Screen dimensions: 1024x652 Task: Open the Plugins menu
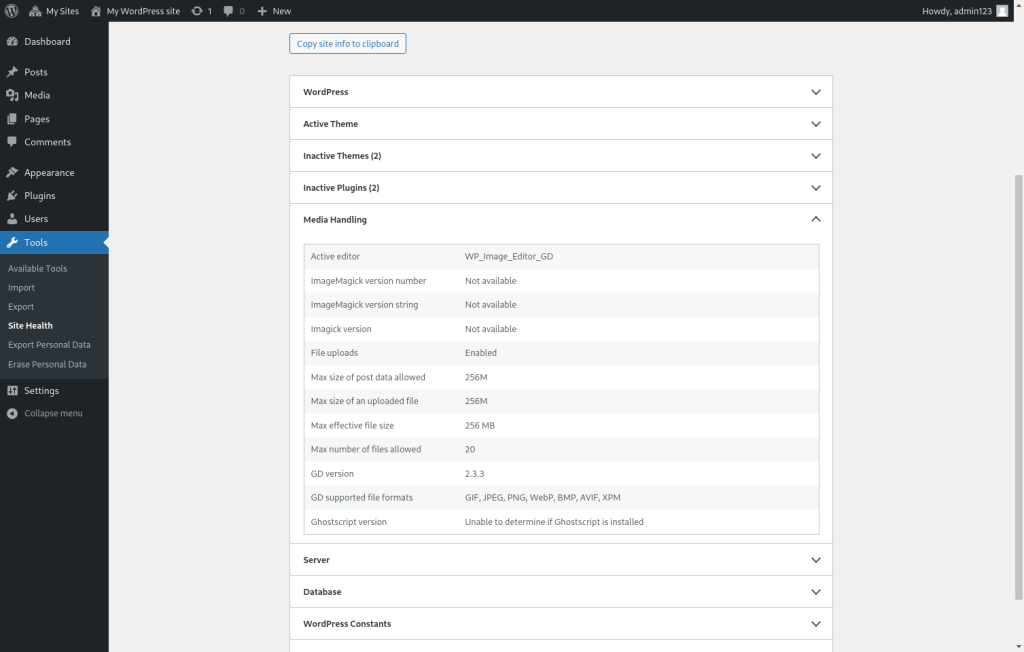(40, 195)
